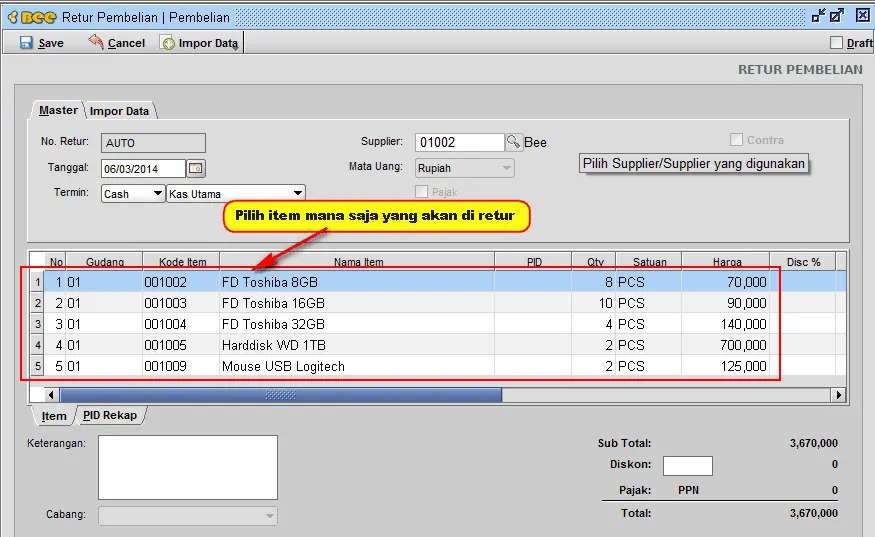
Task: Click the Gudang column header
Action: pyautogui.click(x=104, y=261)
